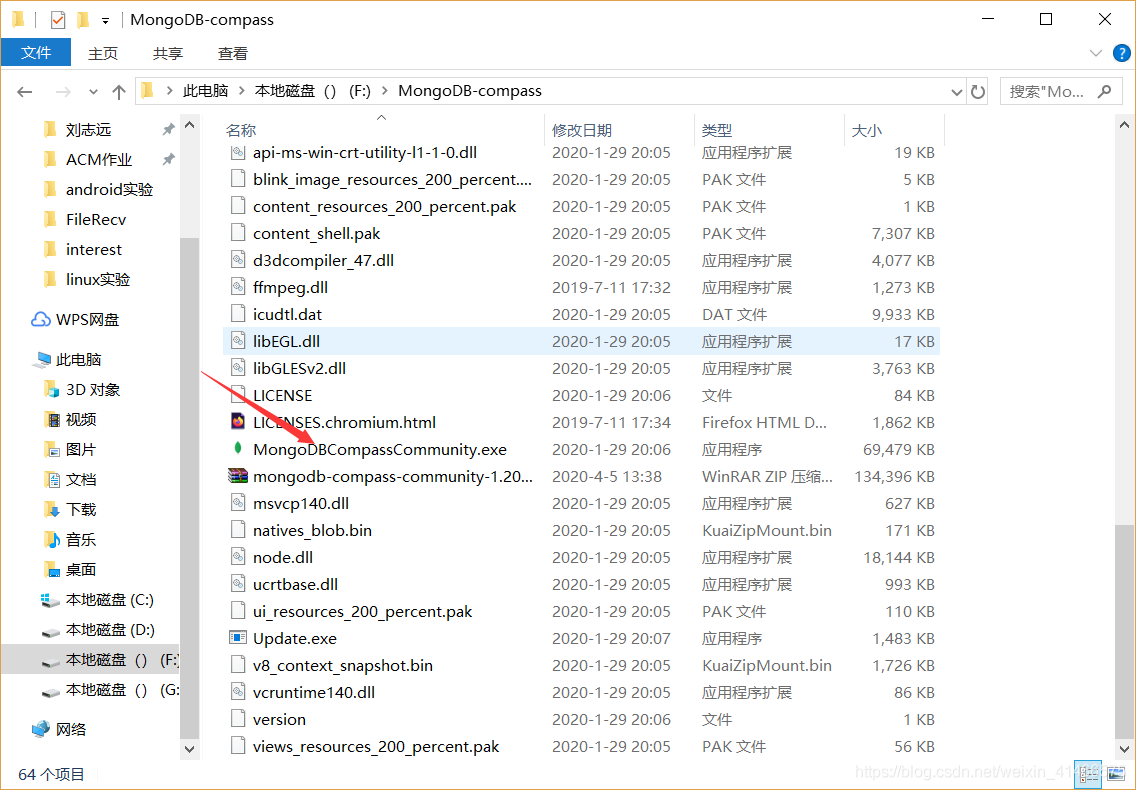The width and height of the screenshot is (1136, 790).
Task: Expand the ribbon with the chevron
Action: tap(1096, 53)
